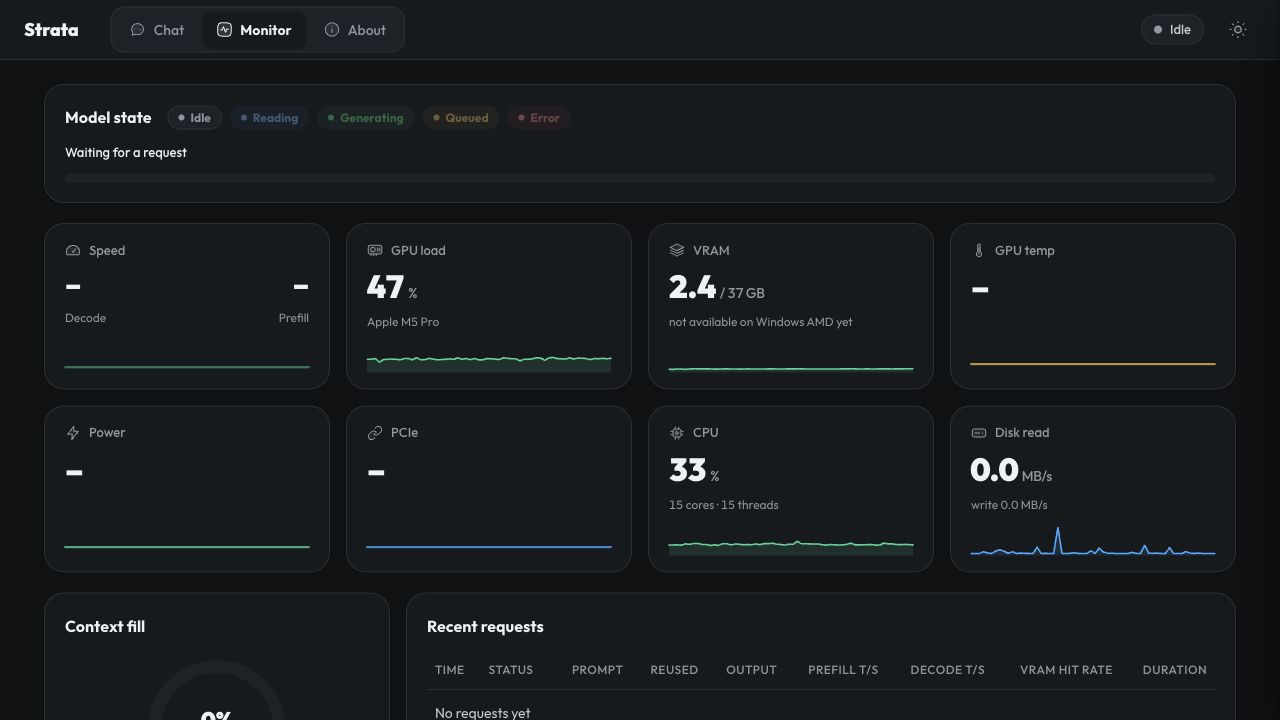Screen dimensions: 1280x720
Task: Click the CPU processor icon
Action: pos(677,433)
